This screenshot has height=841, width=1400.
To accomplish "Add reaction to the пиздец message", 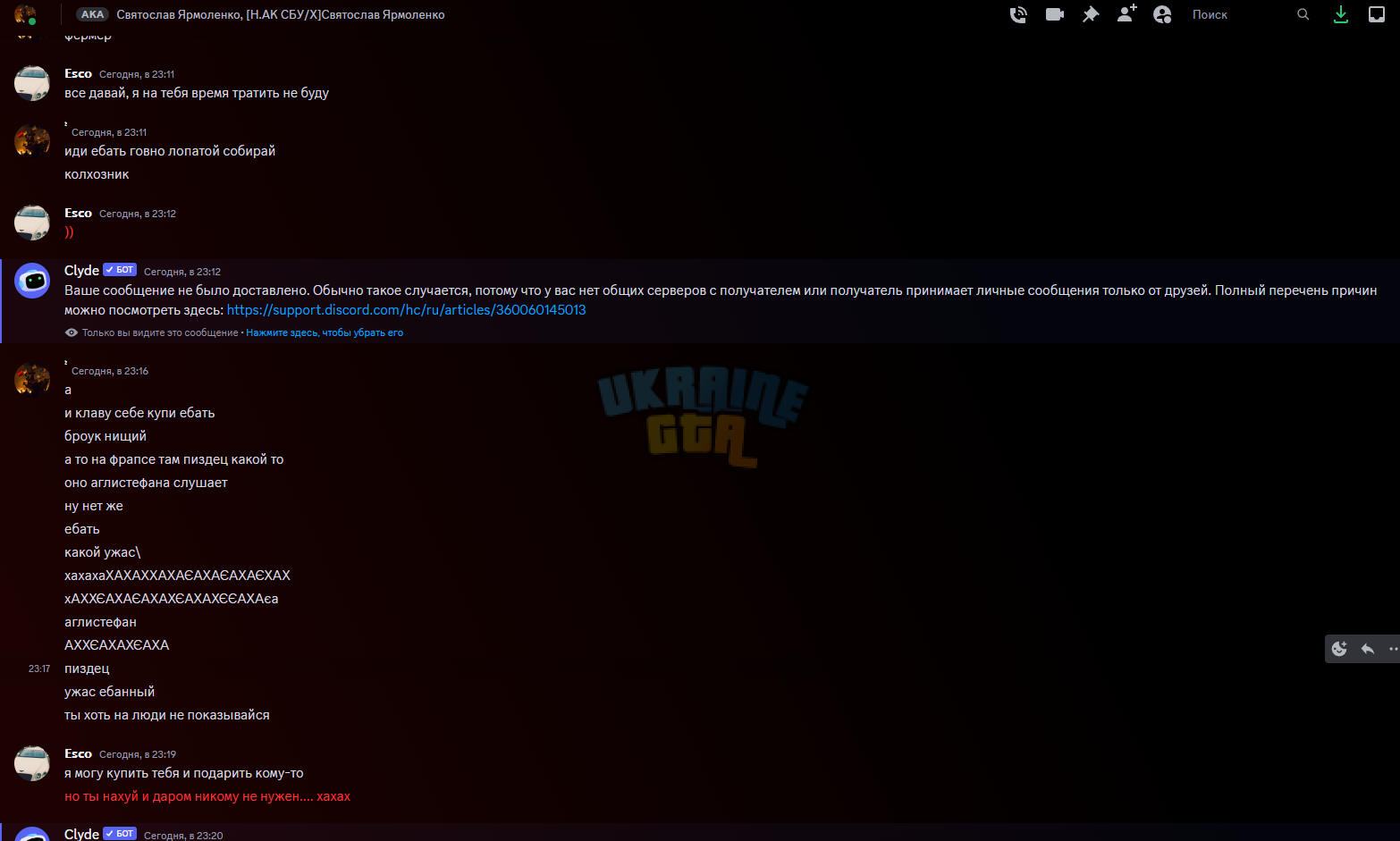I will pyautogui.click(x=1339, y=649).
